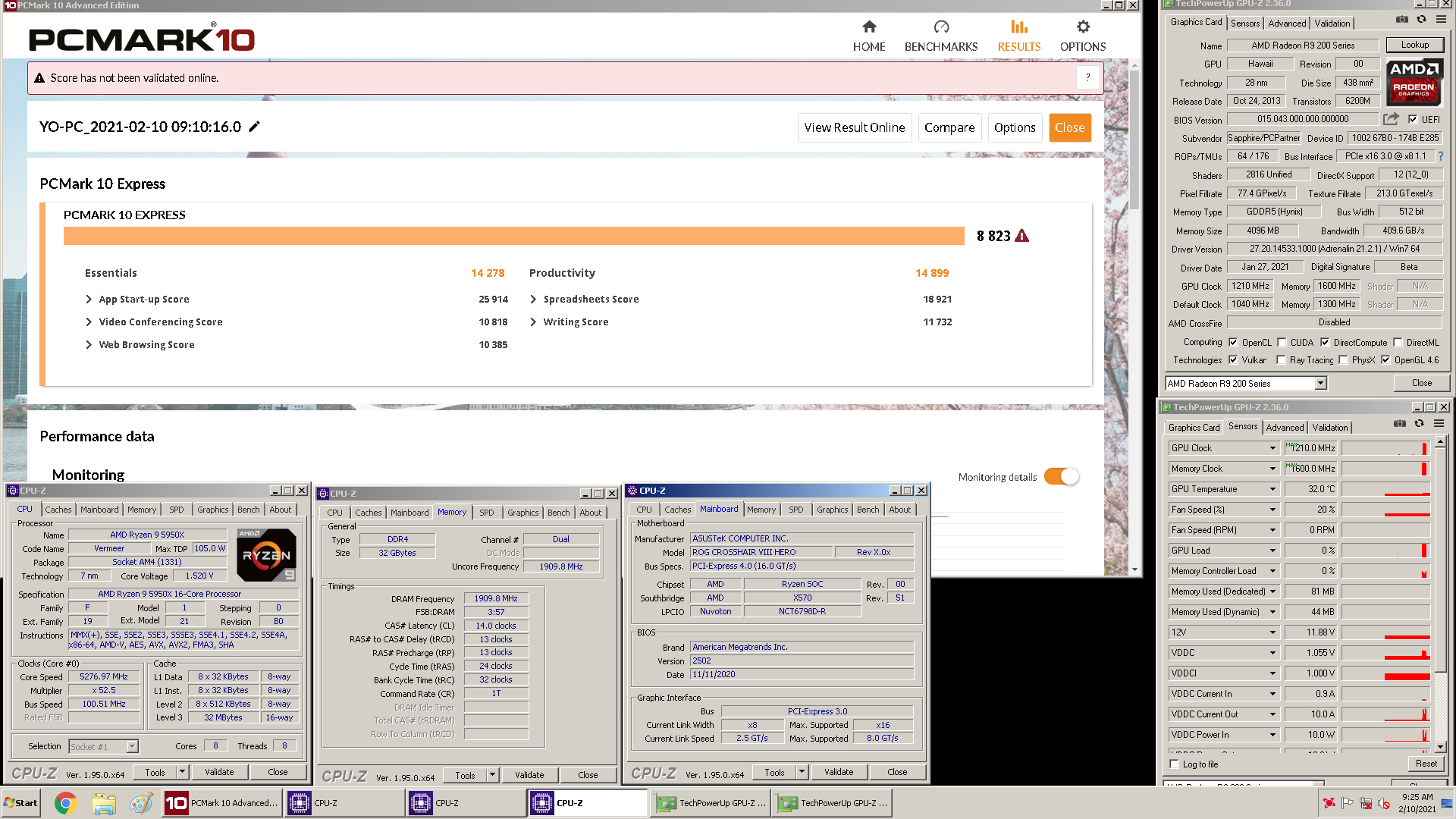
Task: Enable the Log to file checkbox
Action: (1175, 764)
